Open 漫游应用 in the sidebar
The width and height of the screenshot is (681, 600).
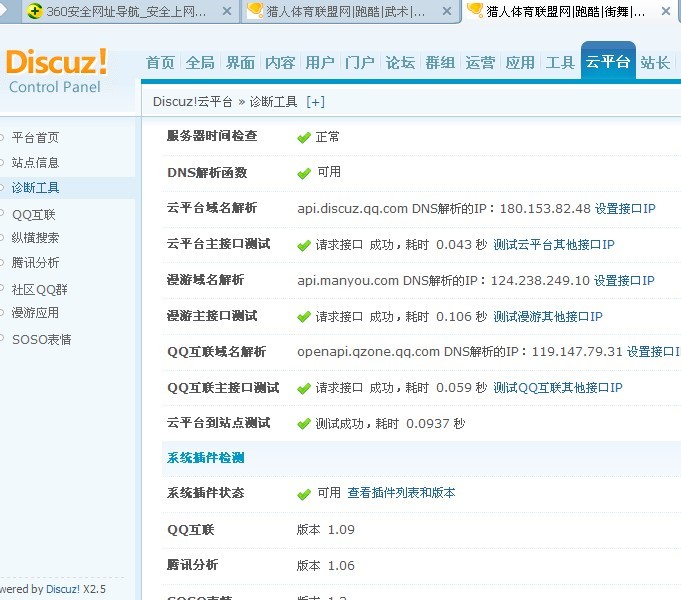coord(35,312)
